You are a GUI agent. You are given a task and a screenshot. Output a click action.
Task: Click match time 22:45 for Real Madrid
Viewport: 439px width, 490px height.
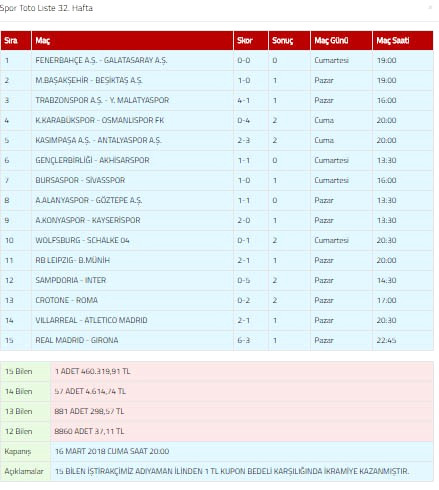[386, 340]
